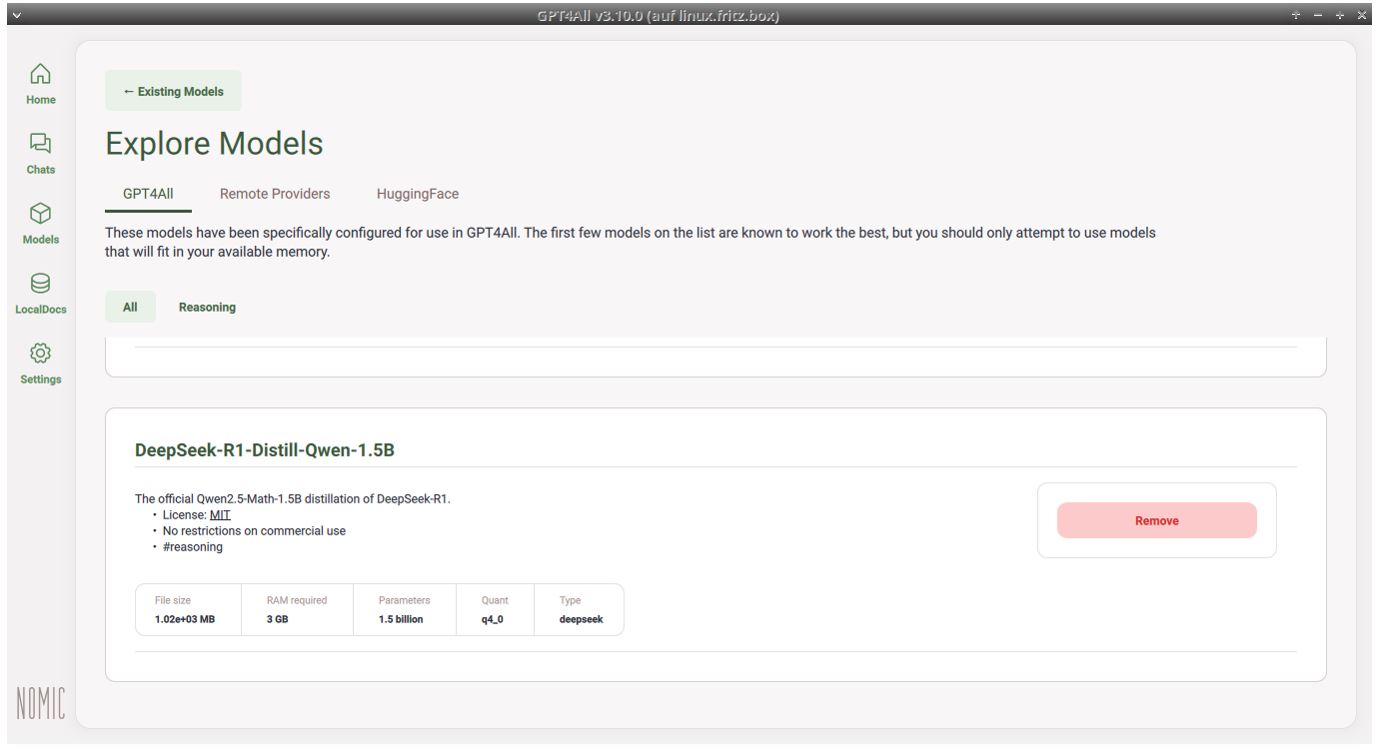Open the Settings gear icon
Screen dimensions: 1385x749
[x=40, y=355]
